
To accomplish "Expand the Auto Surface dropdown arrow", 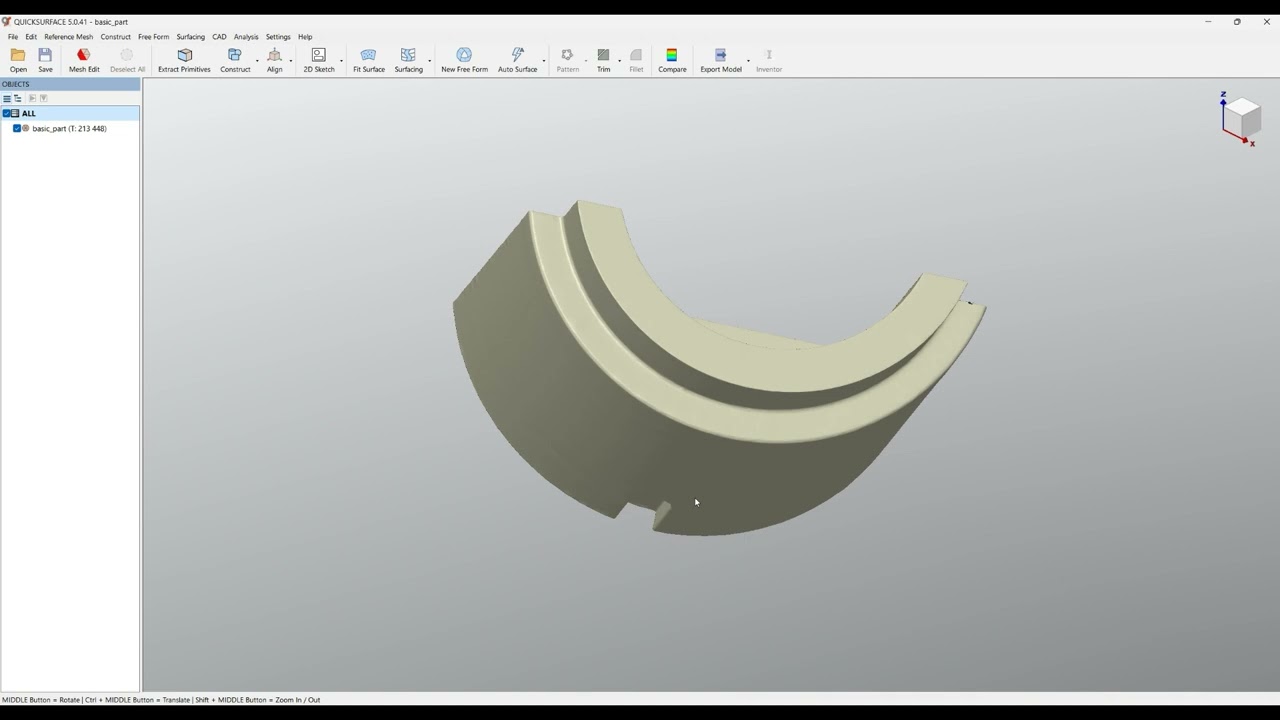I will coord(543,61).
